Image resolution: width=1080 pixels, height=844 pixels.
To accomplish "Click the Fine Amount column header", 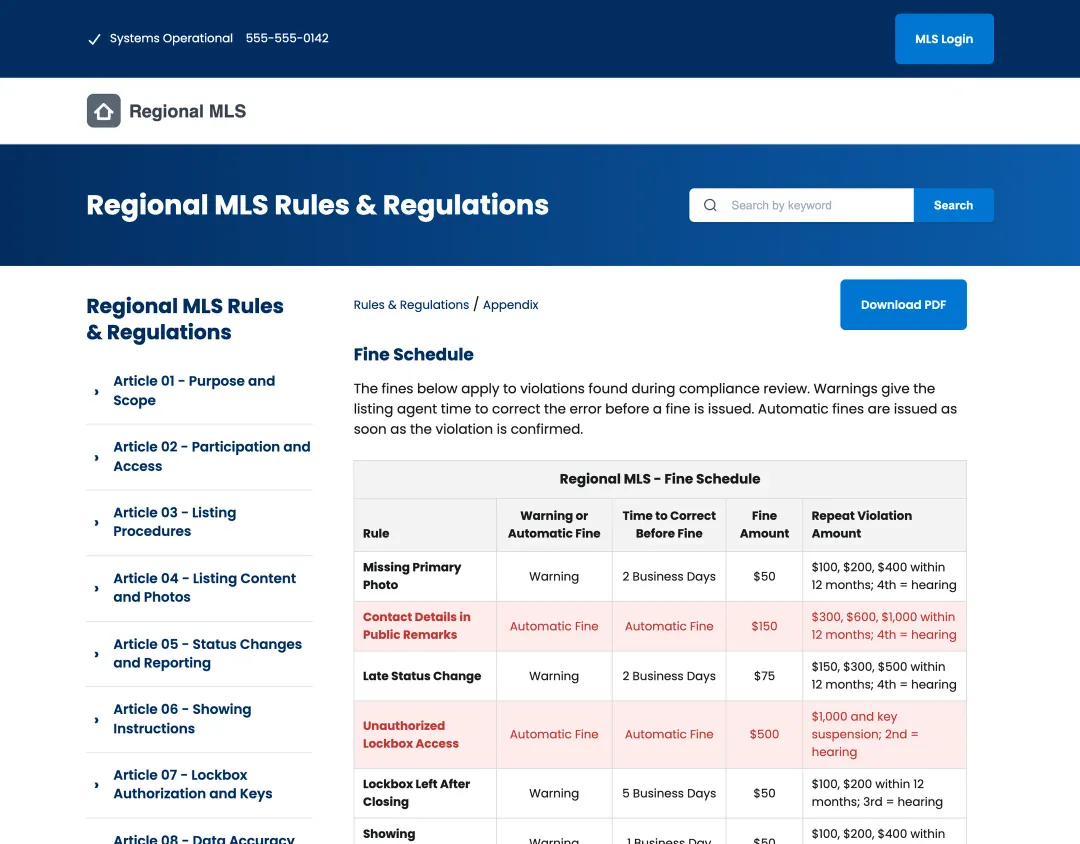I will point(764,524).
